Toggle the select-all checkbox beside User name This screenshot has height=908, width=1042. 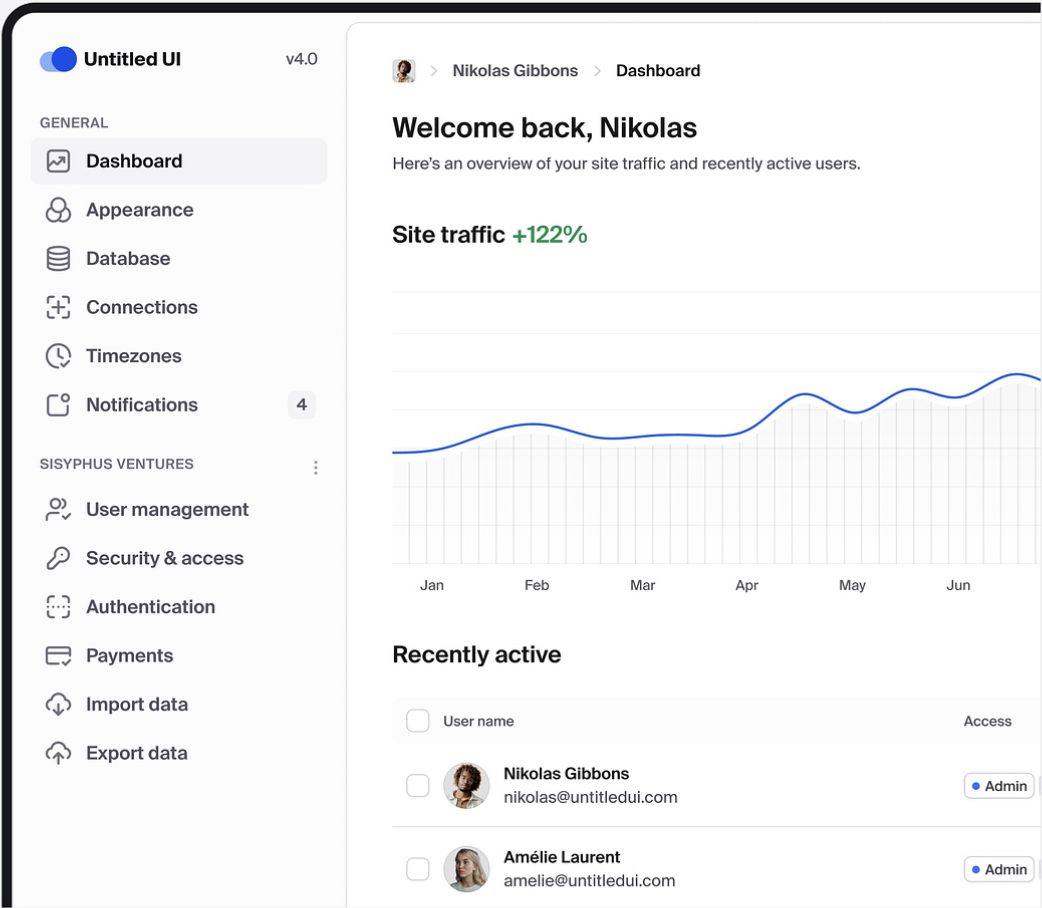click(x=418, y=721)
